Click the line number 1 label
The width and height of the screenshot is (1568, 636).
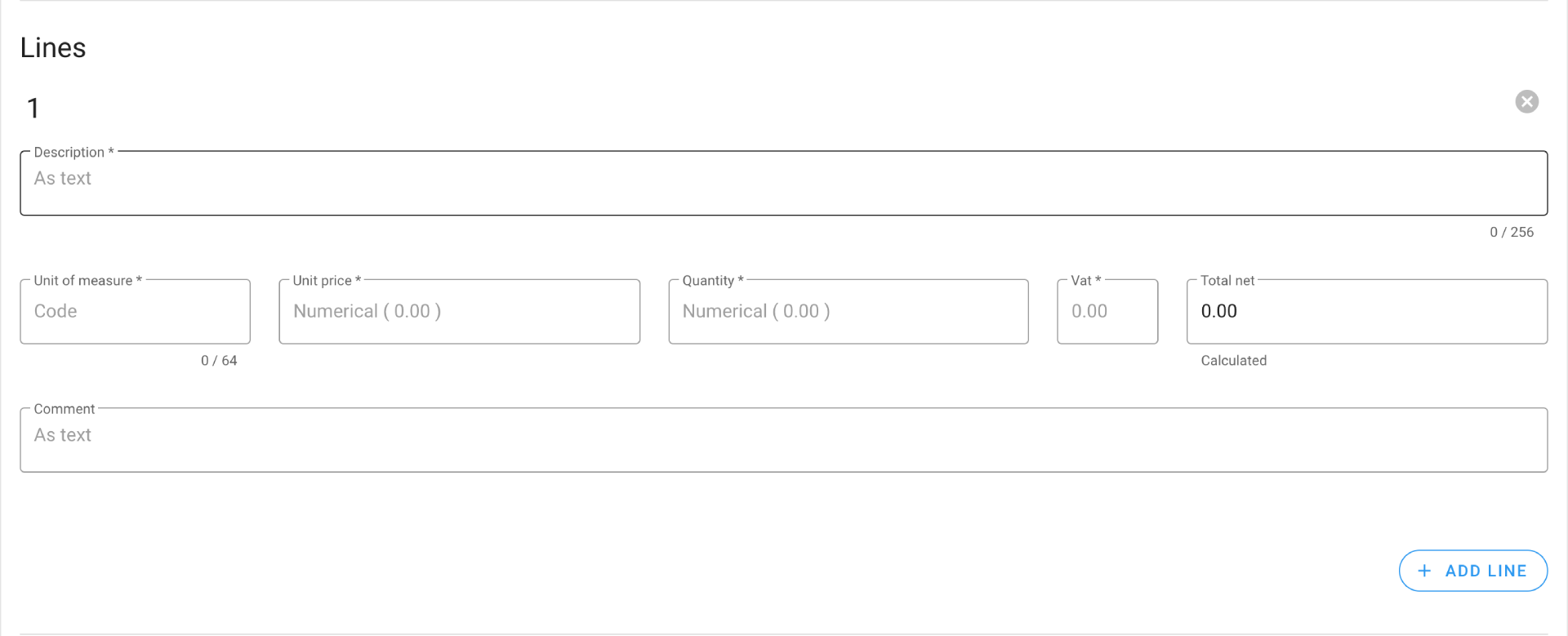(x=33, y=109)
